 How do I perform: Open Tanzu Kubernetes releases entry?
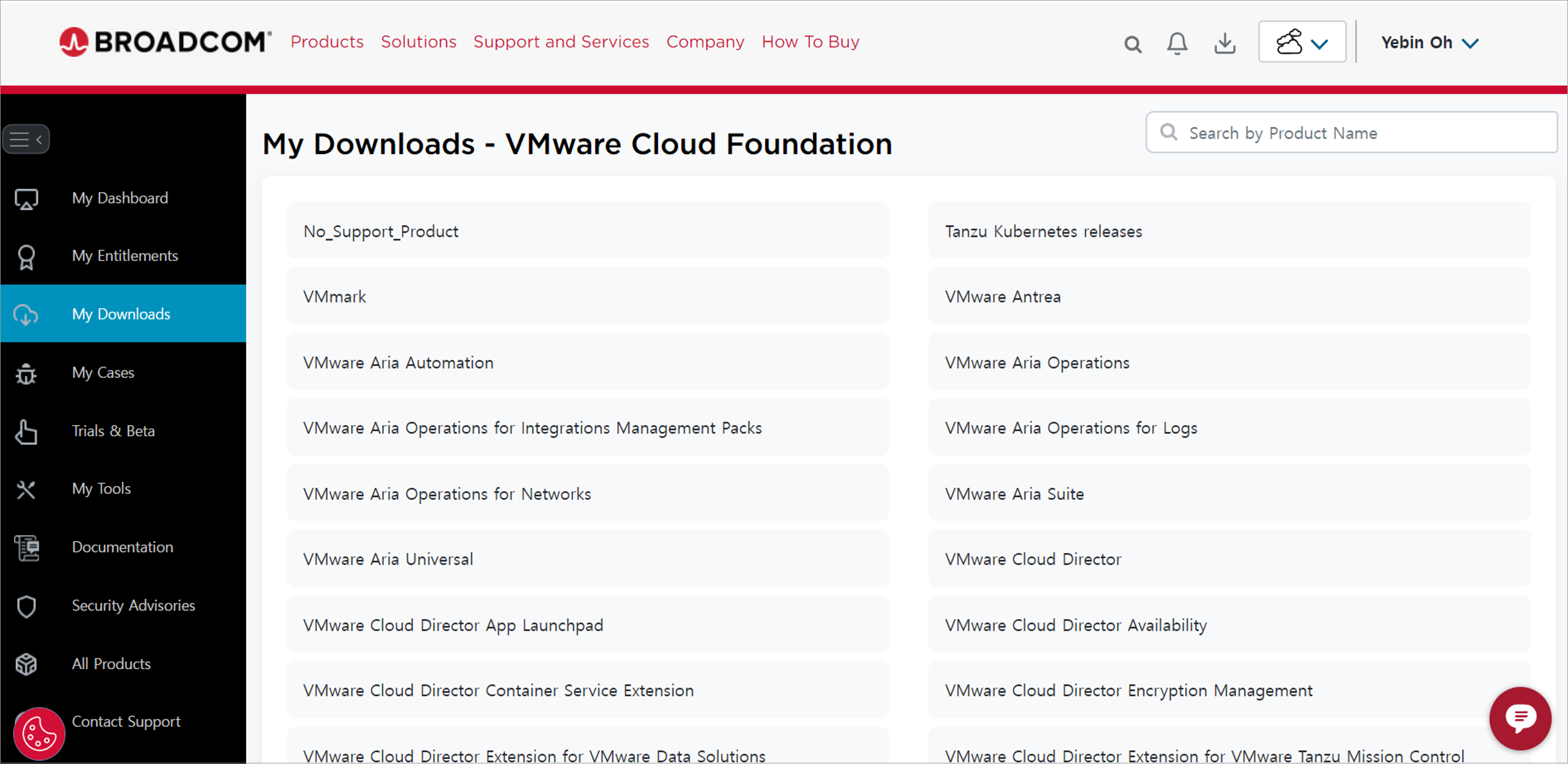click(1043, 231)
